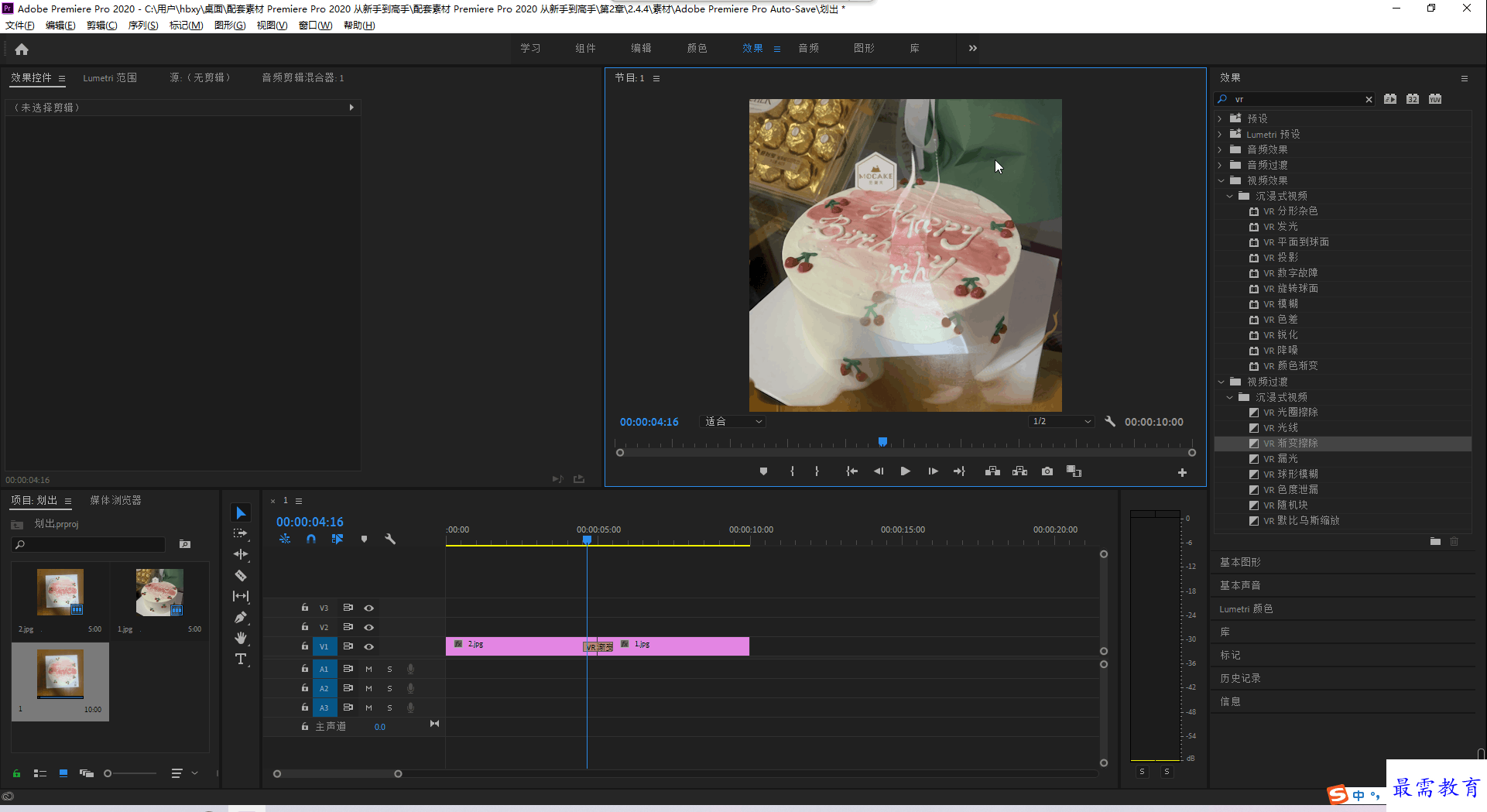Clear the effects search field
The height and width of the screenshot is (812, 1487).
point(1369,99)
